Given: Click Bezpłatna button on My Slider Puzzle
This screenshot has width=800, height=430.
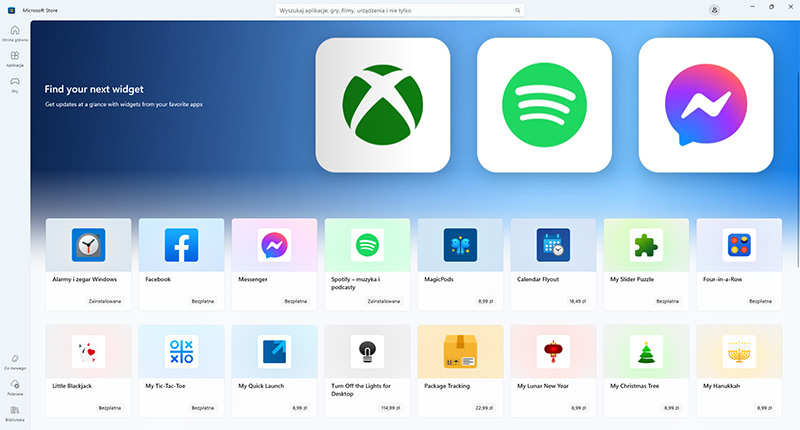Looking at the screenshot, I should point(667,301).
